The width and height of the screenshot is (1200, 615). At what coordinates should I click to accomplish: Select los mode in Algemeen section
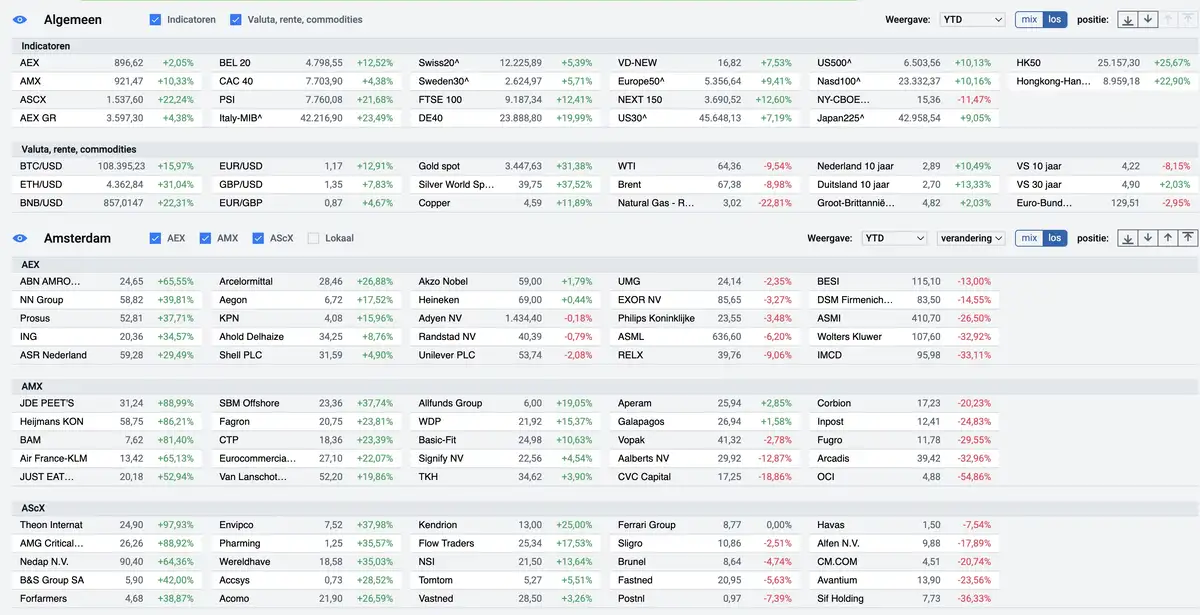1055,19
